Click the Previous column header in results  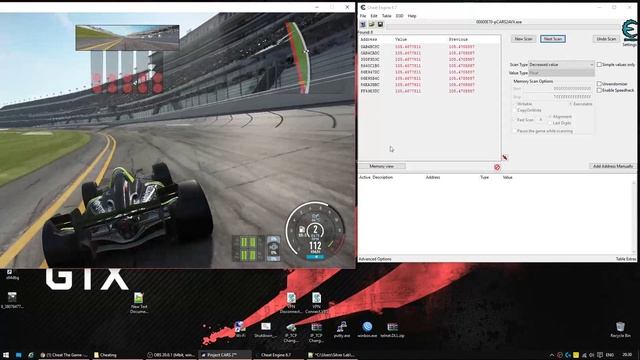458,40
